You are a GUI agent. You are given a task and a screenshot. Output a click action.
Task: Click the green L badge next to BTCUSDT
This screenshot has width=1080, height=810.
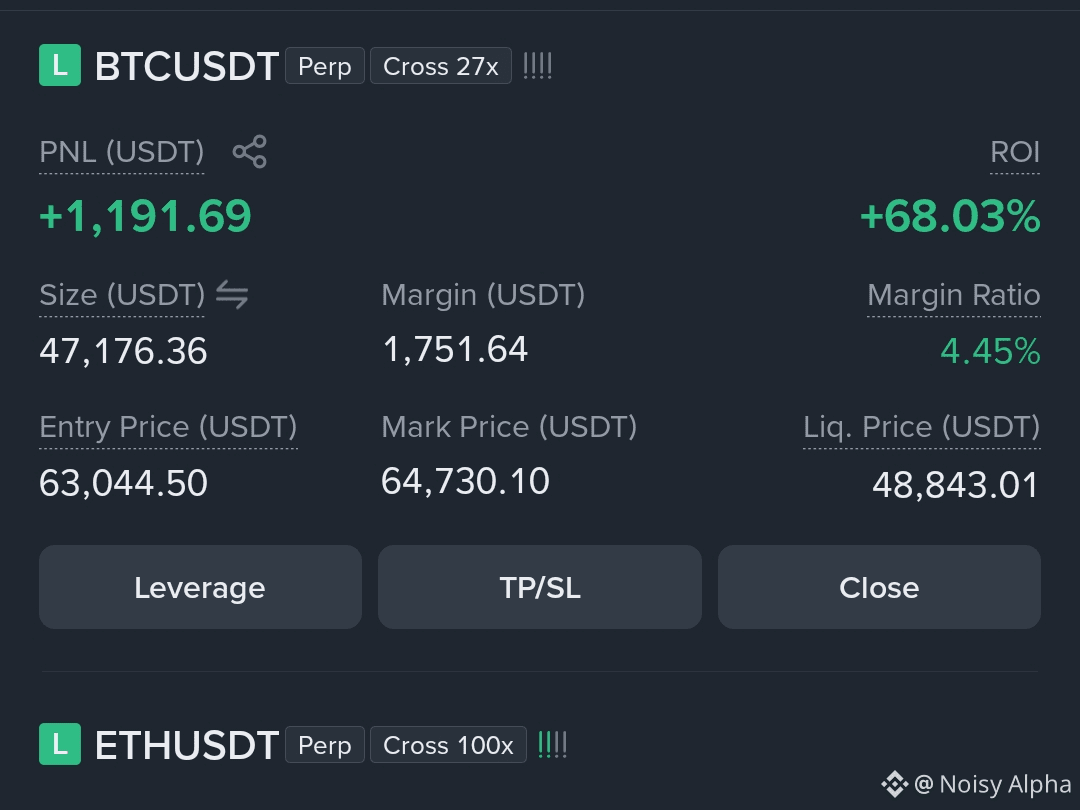(60, 65)
